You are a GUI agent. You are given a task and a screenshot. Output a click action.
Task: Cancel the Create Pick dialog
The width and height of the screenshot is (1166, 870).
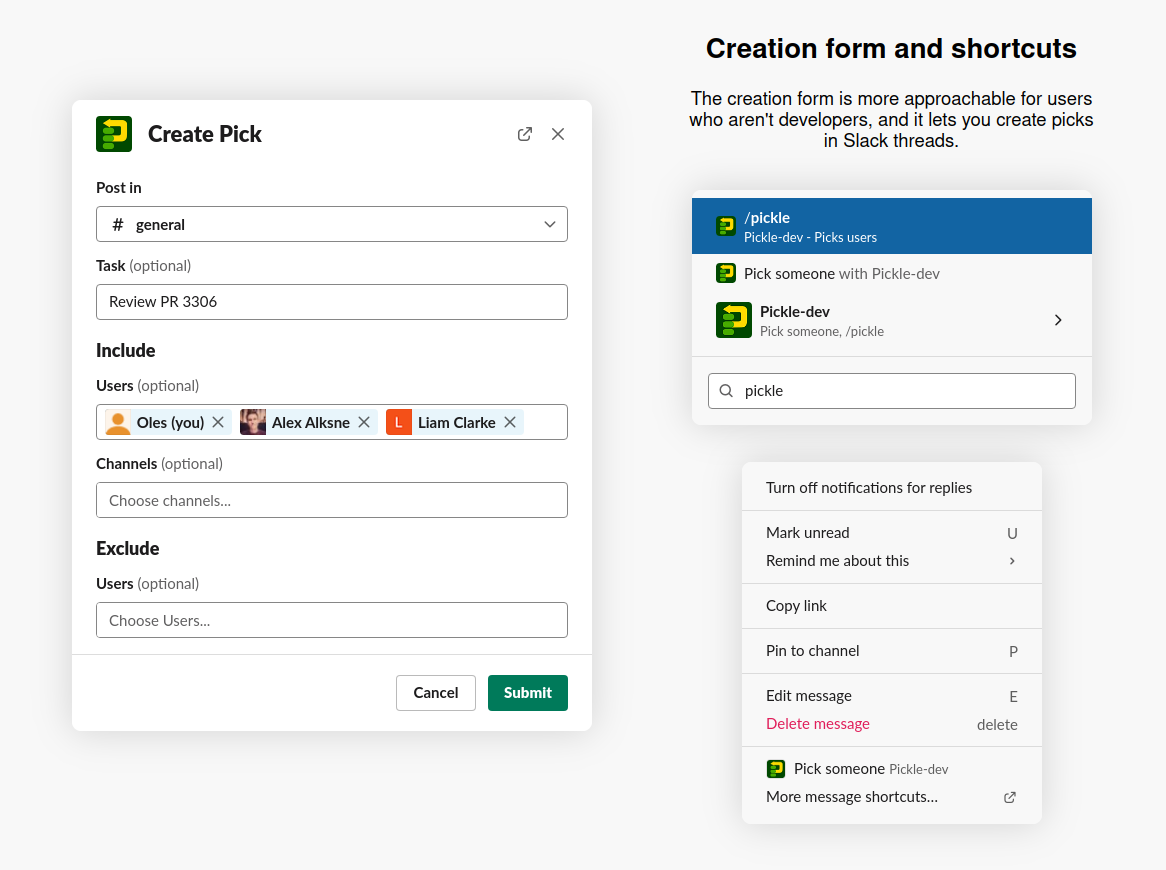click(x=435, y=692)
